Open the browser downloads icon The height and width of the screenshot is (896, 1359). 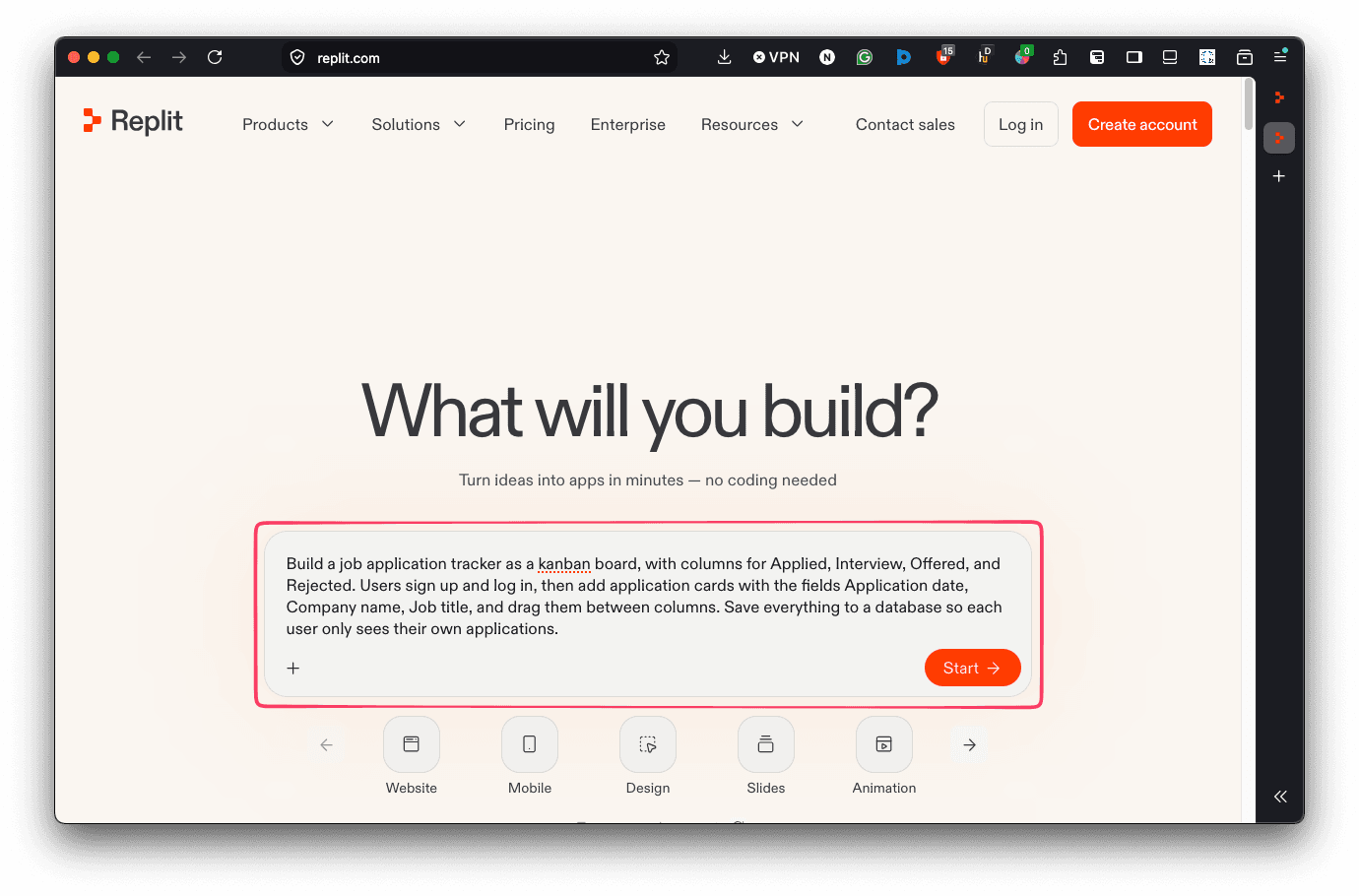click(x=724, y=57)
